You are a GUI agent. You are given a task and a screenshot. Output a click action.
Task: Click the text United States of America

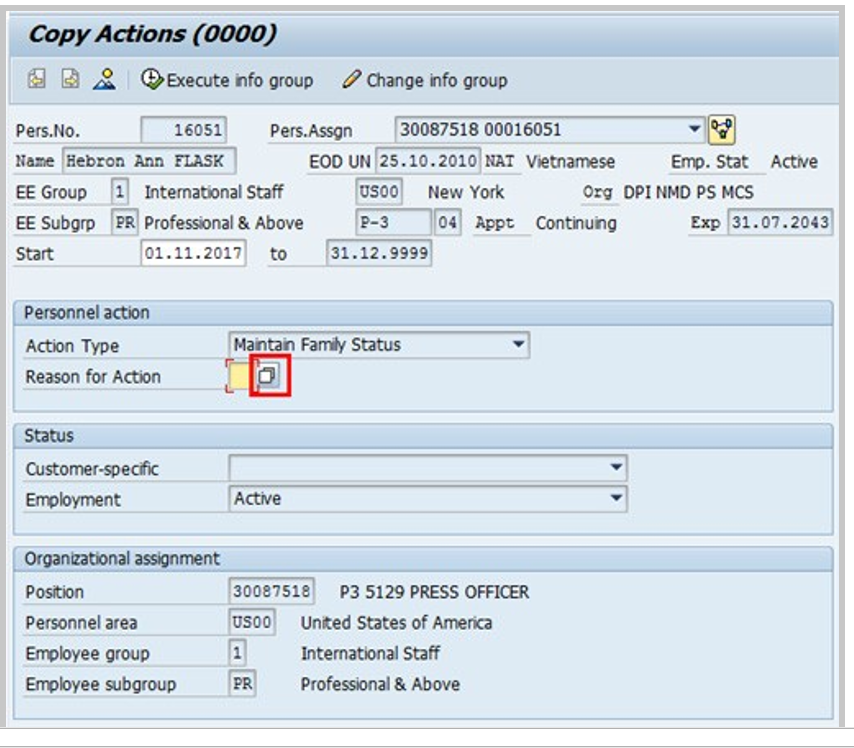396,623
